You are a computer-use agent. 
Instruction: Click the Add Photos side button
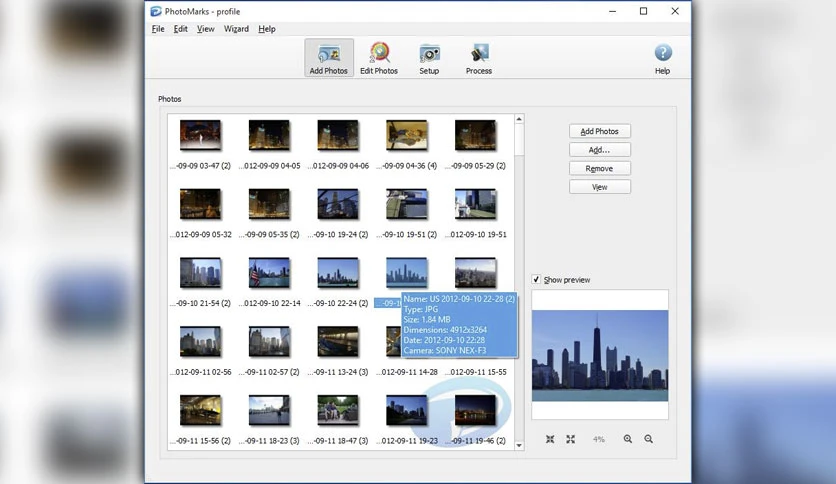coord(600,131)
